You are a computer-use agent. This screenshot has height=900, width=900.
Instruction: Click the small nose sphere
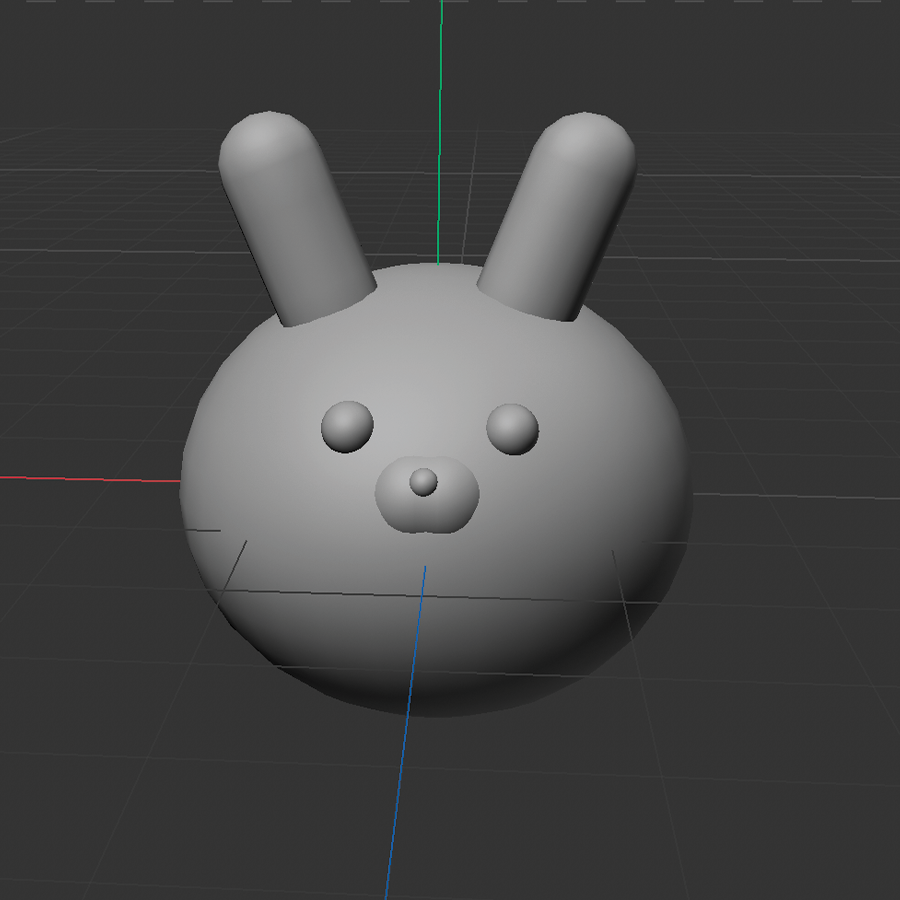pos(425,480)
